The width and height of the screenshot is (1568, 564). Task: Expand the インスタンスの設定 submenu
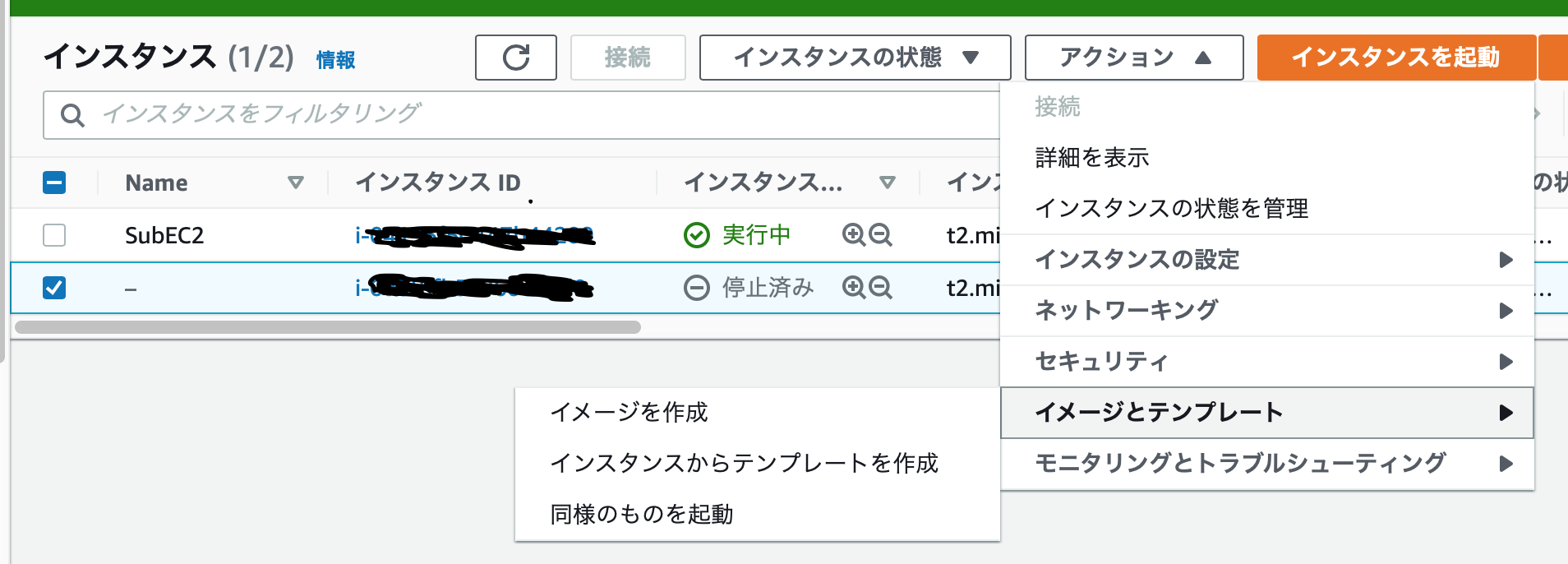click(1267, 260)
